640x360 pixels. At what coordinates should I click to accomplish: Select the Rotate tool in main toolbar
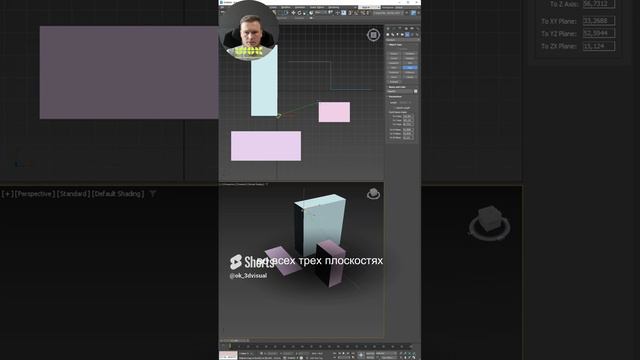pos(299,13)
